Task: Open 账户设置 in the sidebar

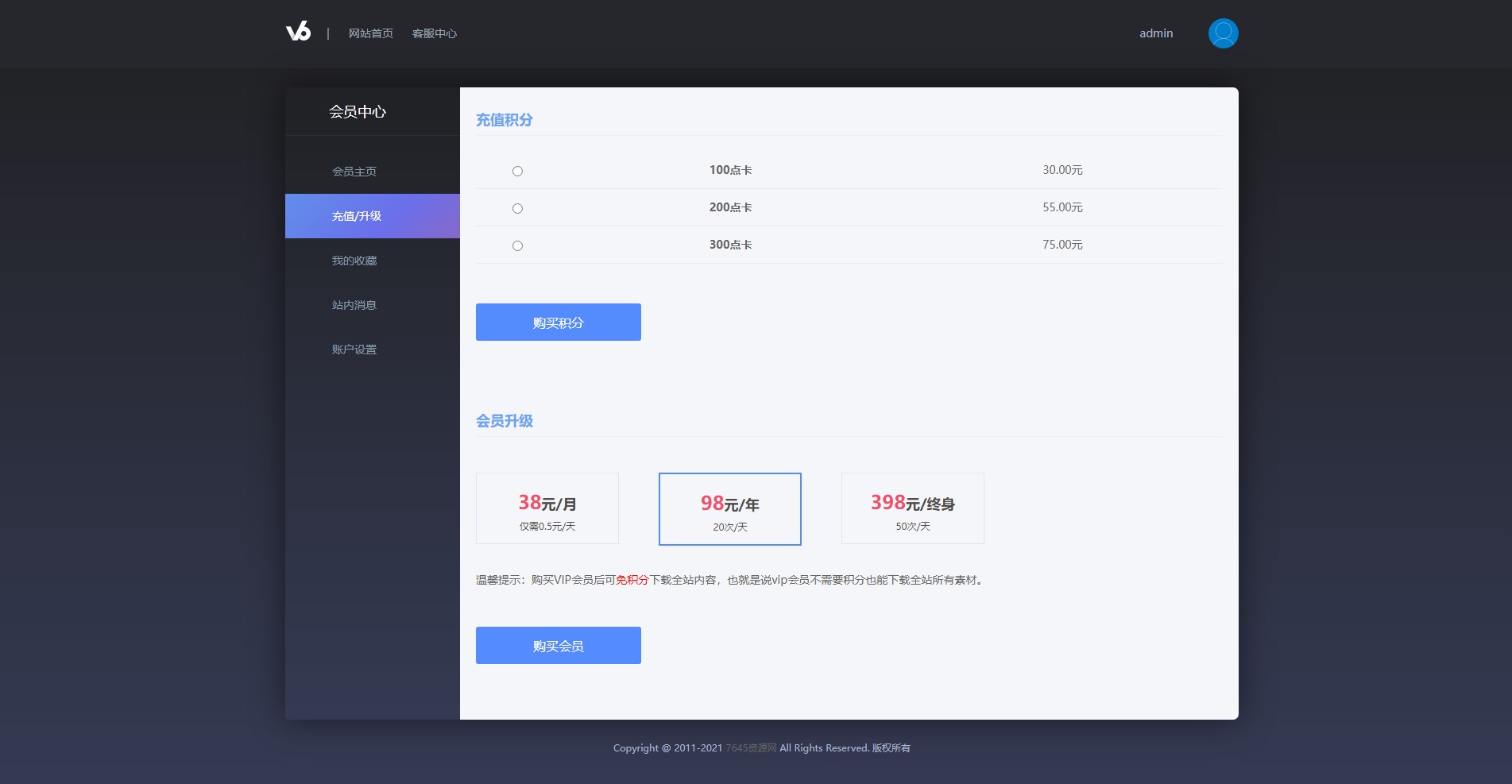Action: click(354, 350)
